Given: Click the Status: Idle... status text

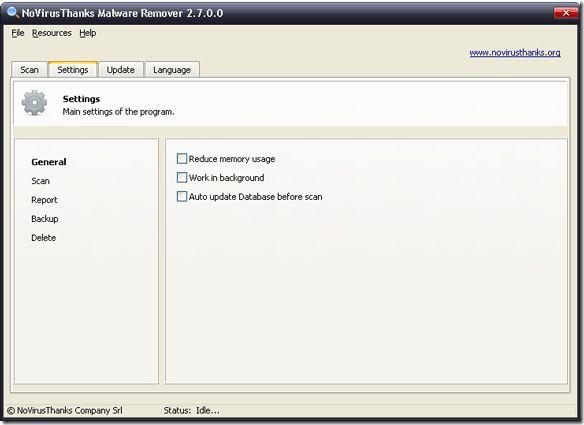Looking at the screenshot, I should [191, 410].
